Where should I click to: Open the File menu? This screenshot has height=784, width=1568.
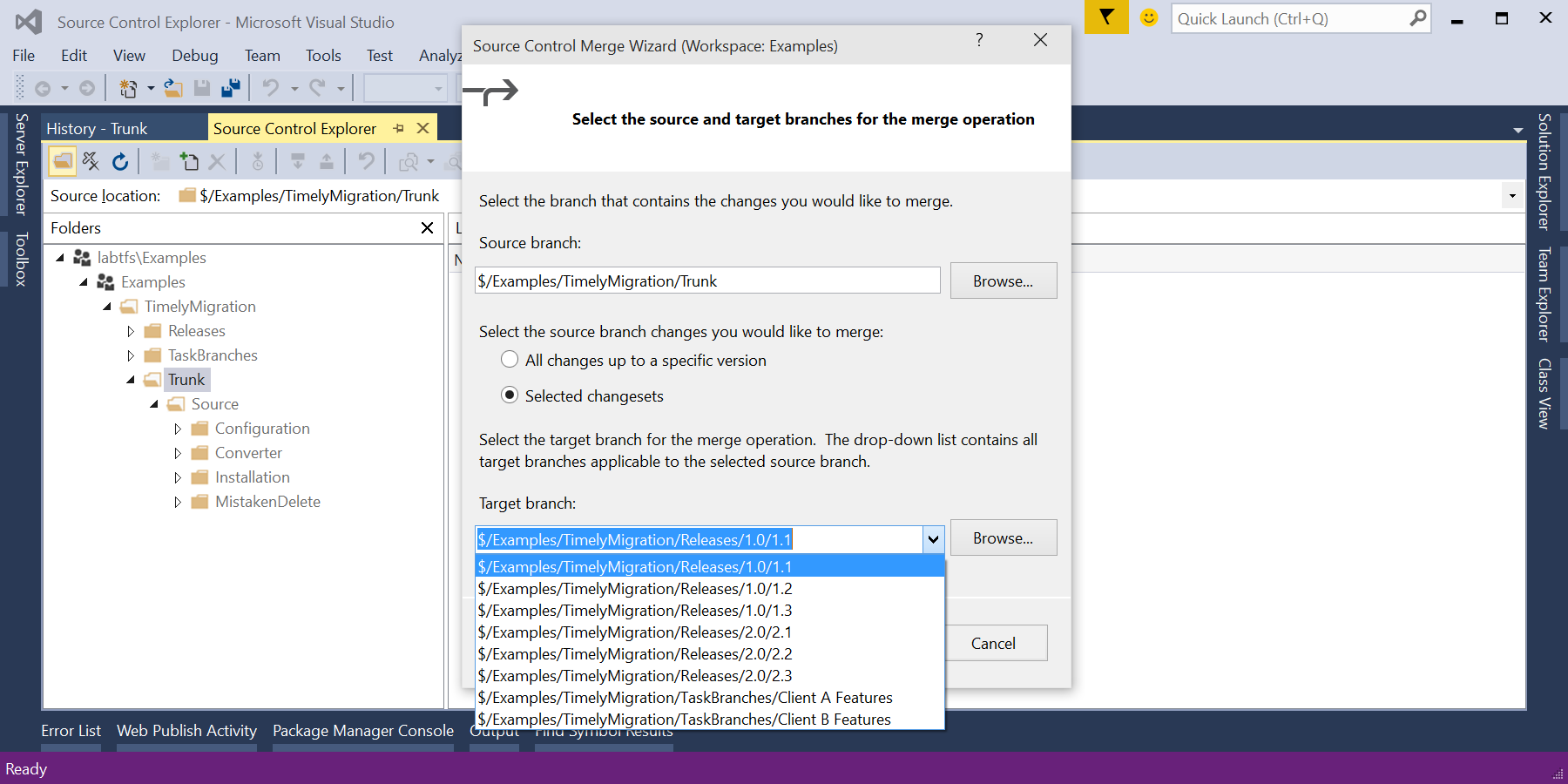(x=24, y=56)
